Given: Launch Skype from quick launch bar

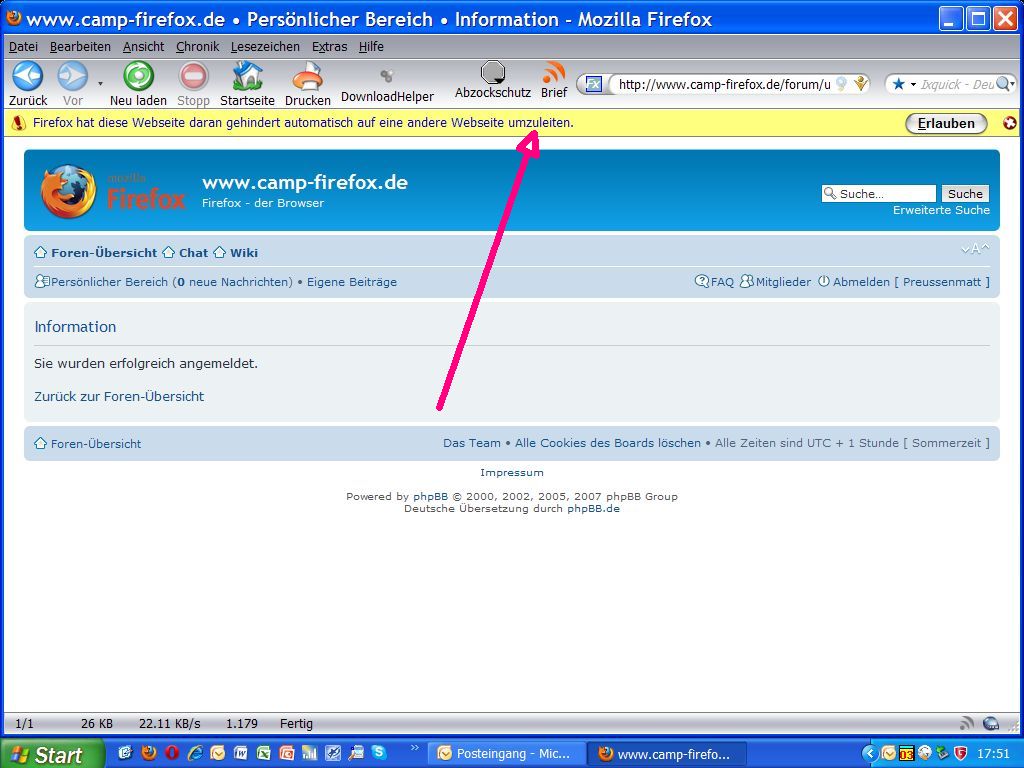Looking at the screenshot, I should 379,753.
